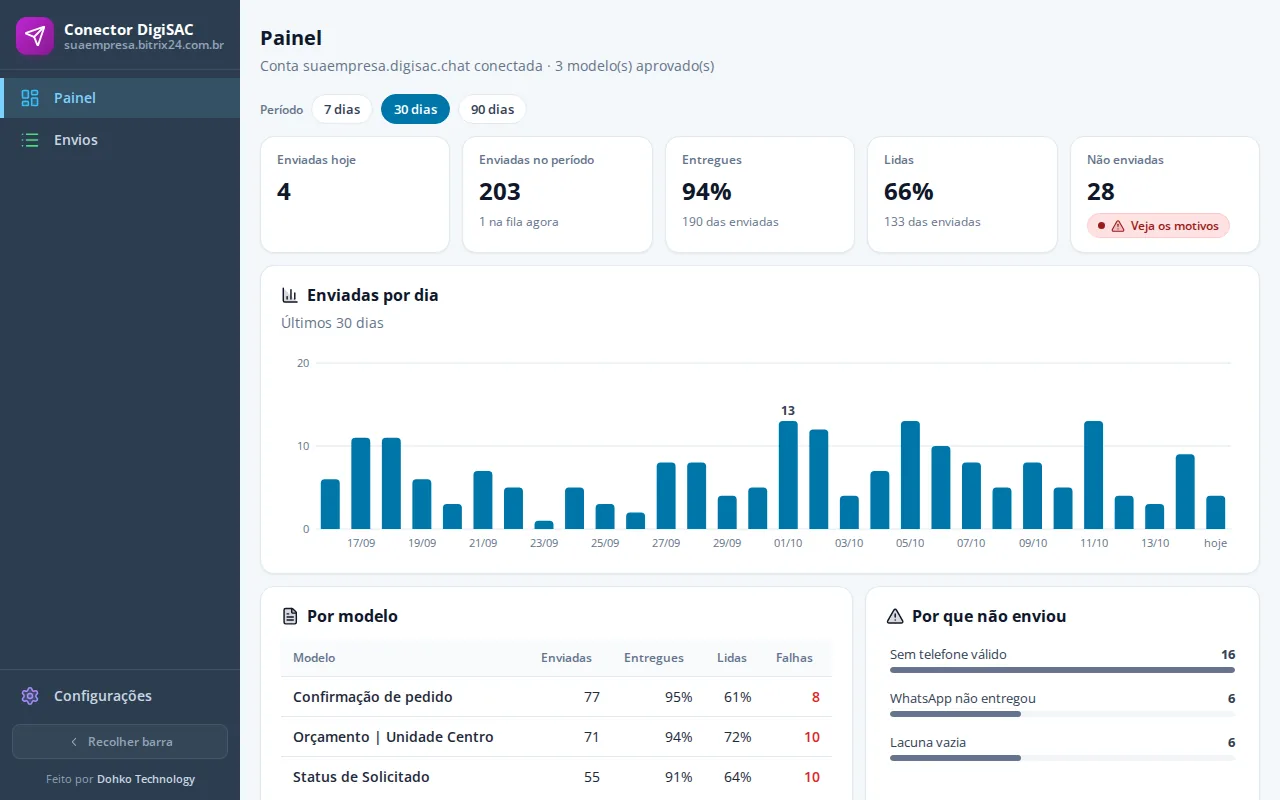Click the Confirmação de pedido model row
The height and width of the screenshot is (800, 1280).
point(556,697)
